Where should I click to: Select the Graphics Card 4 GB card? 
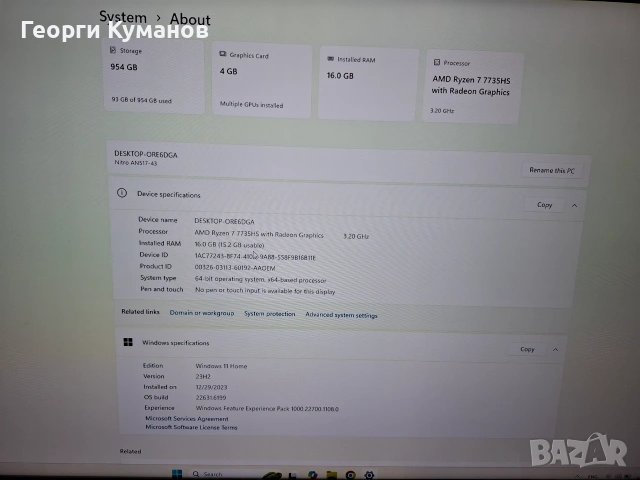[262, 80]
